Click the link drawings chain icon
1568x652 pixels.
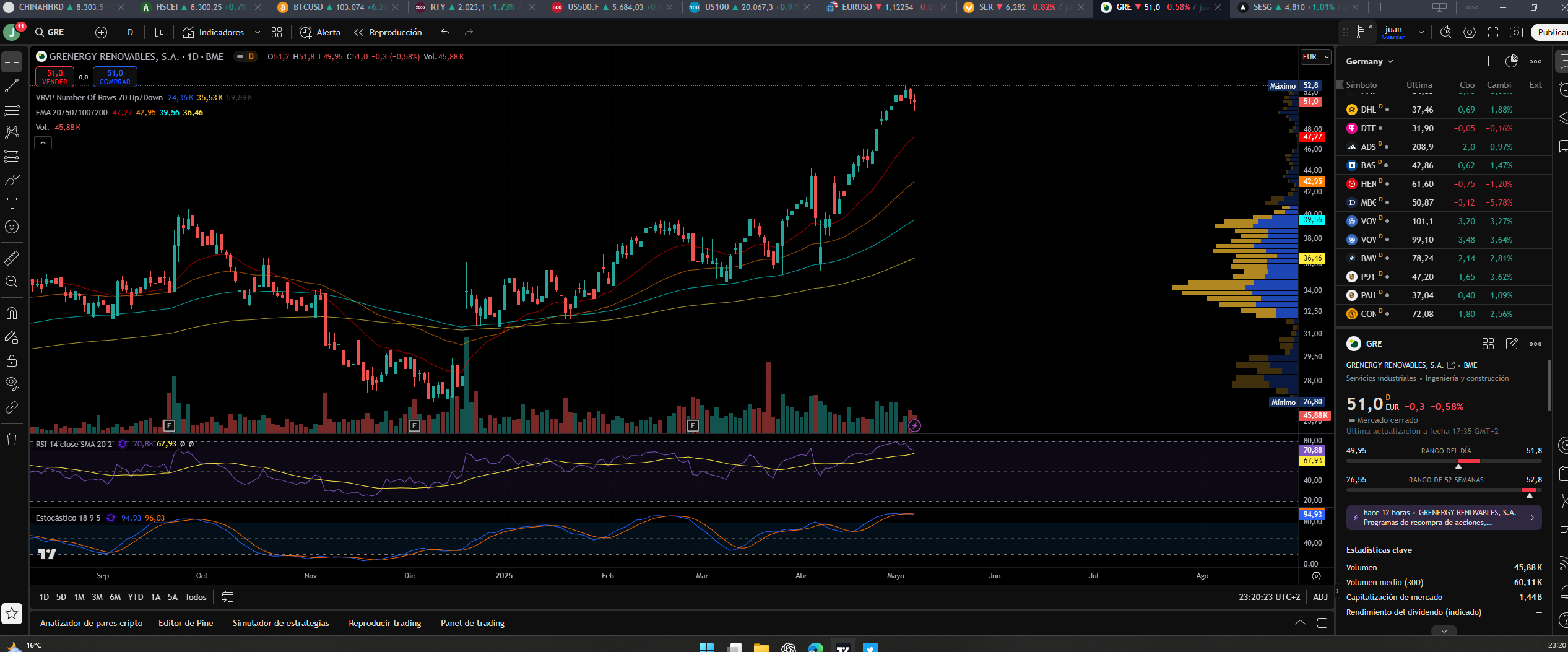(12, 407)
